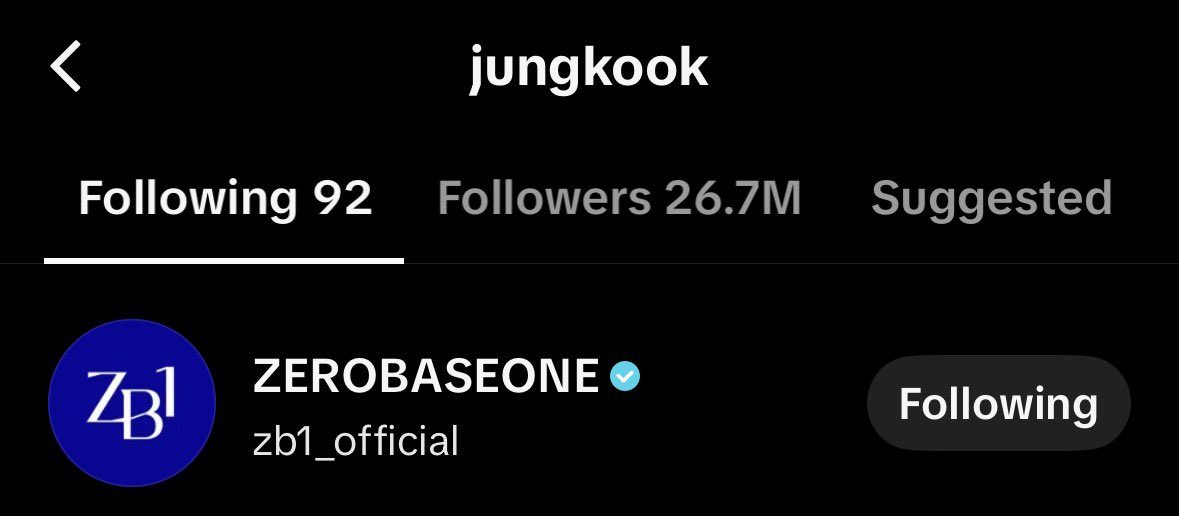Return to the previous screen with the back arrow

click(x=65, y=66)
